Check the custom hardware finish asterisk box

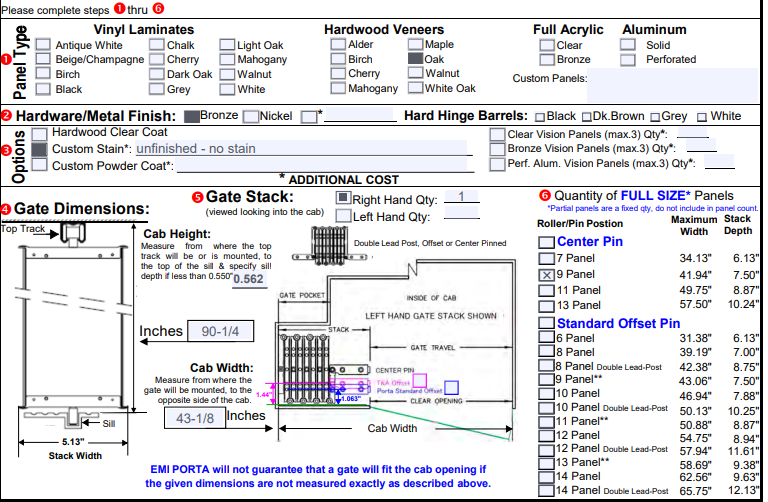tap(309, 117)
